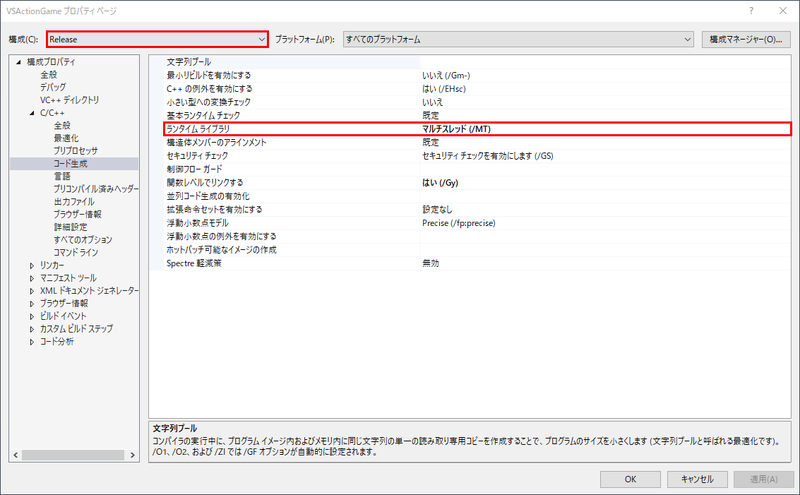Click the キャンセル button

[697, 479]
